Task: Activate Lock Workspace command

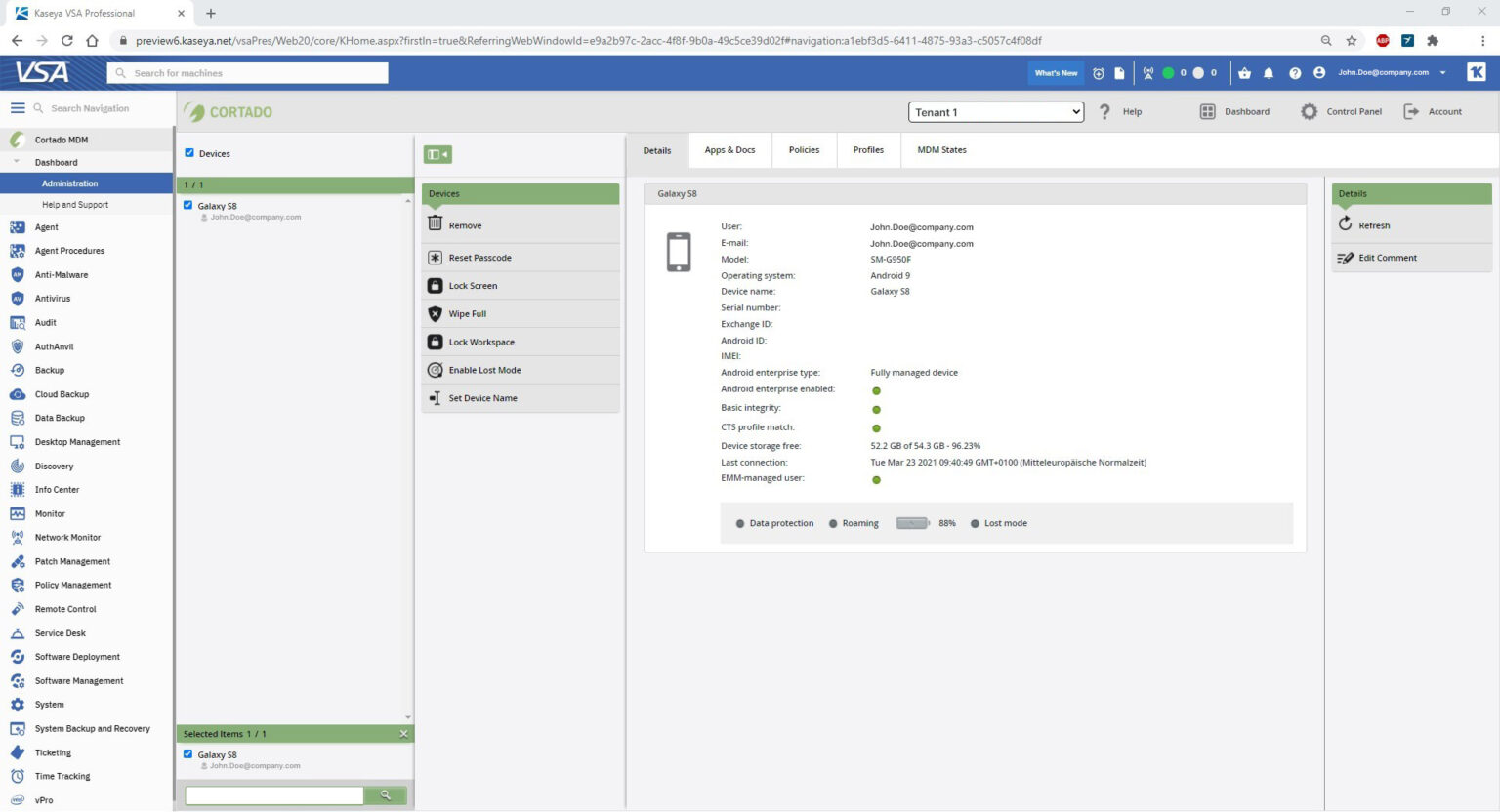Action: 480,342
